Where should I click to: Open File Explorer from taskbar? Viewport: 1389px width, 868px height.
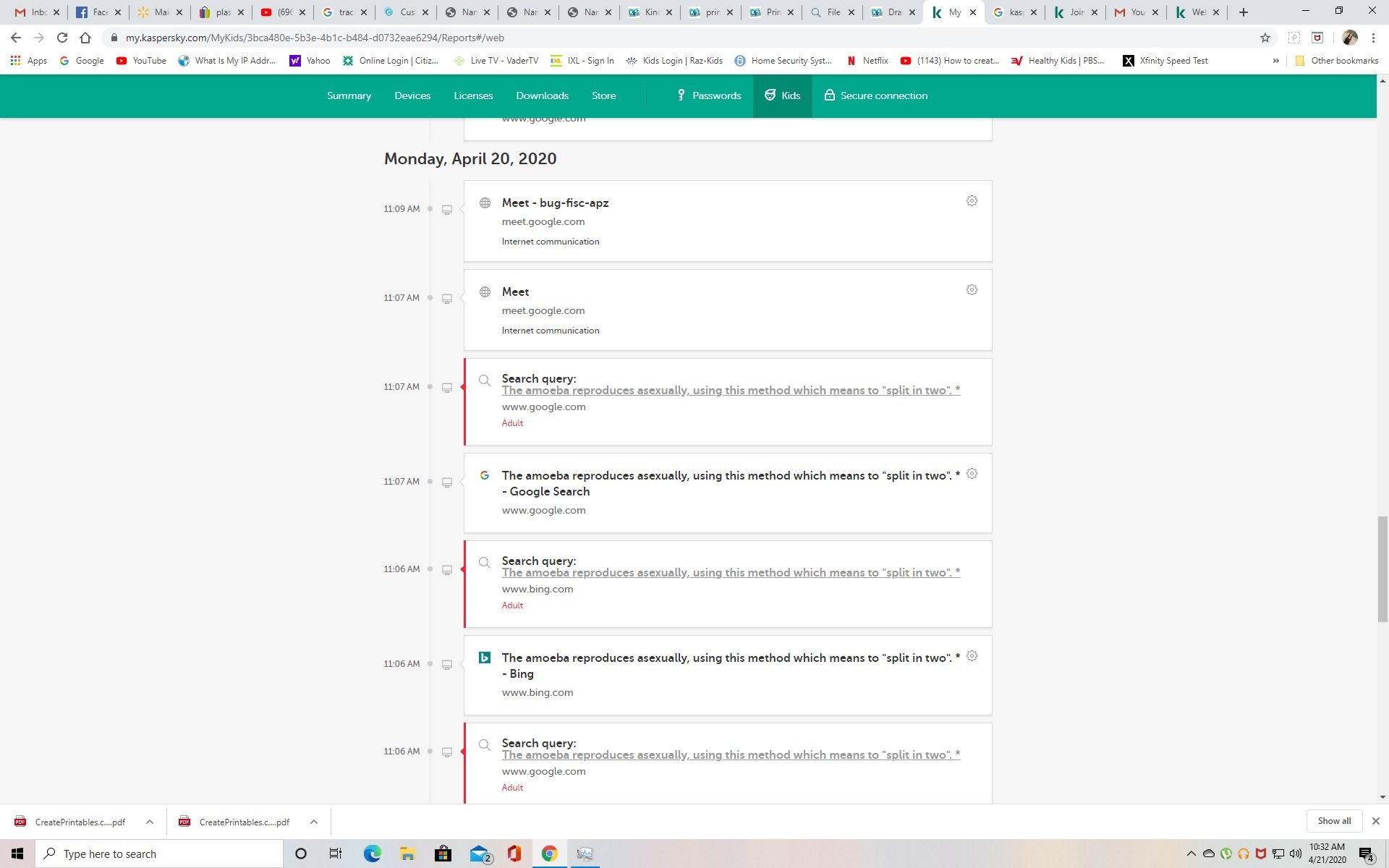click(x=407, y=854)
